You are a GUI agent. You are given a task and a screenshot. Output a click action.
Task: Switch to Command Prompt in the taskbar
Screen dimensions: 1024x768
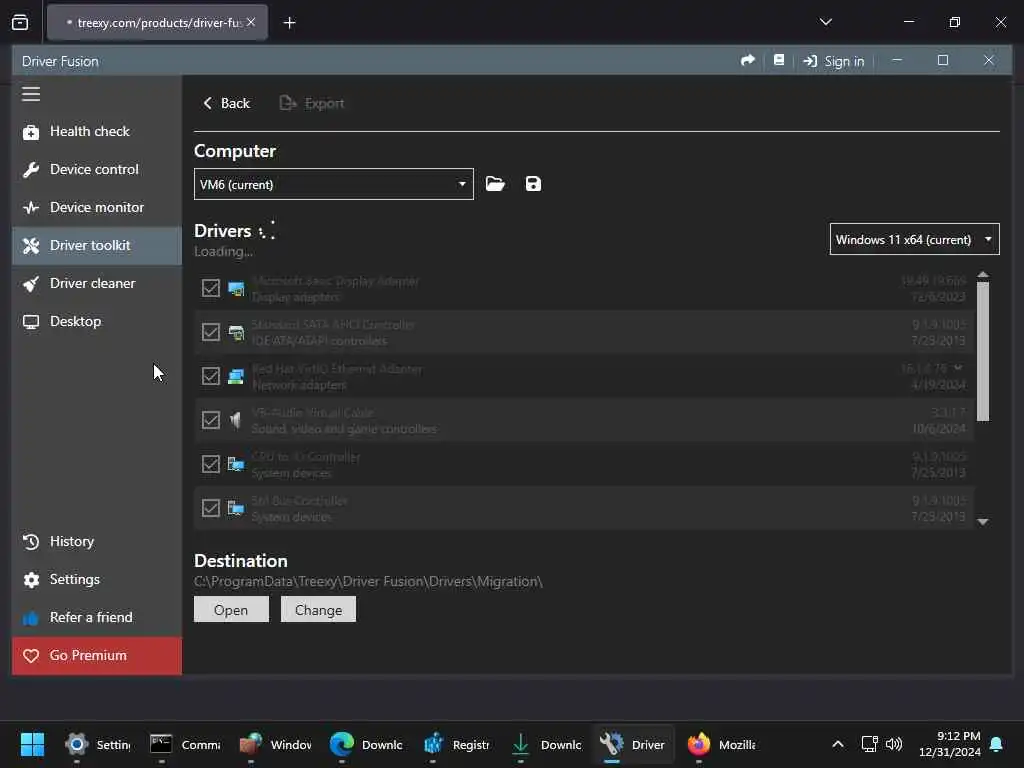(185, 744)
